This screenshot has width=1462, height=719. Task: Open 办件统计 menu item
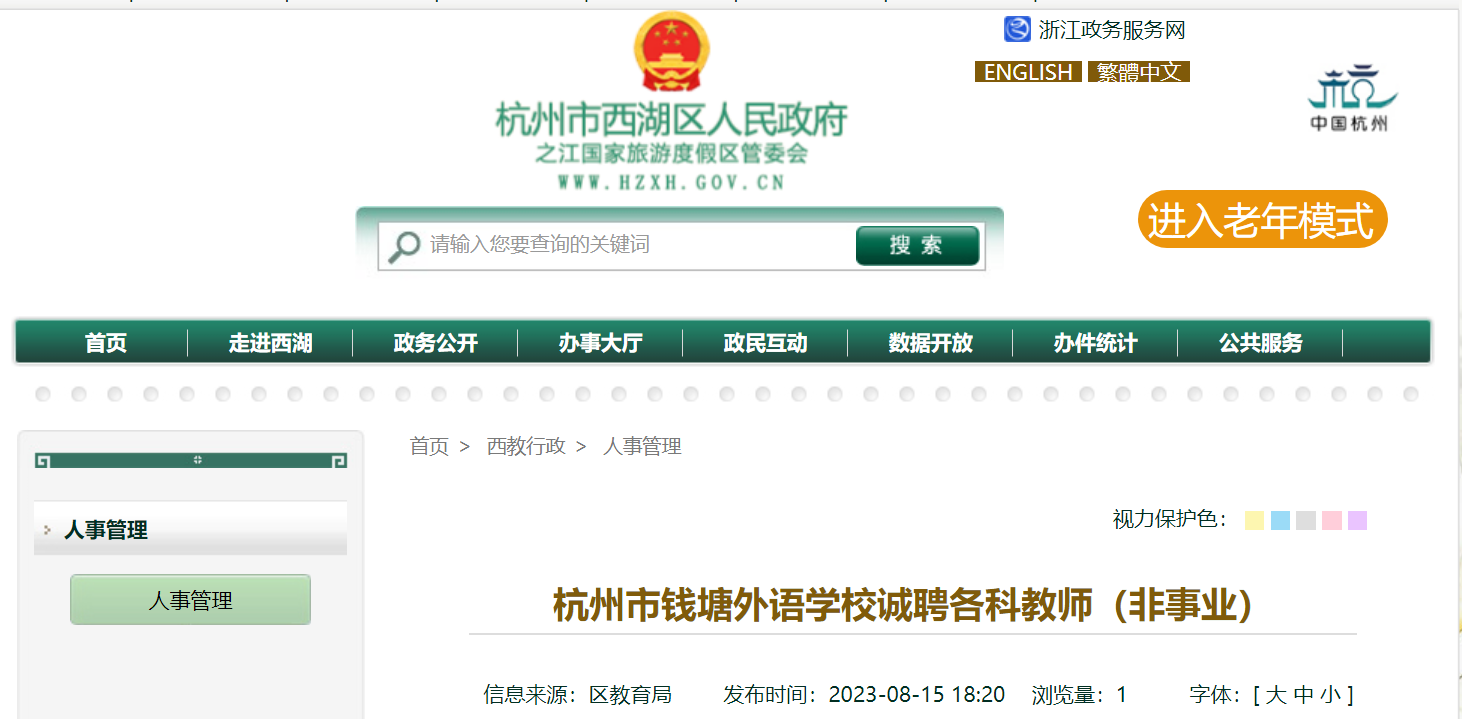click(x=1095, y=343)
